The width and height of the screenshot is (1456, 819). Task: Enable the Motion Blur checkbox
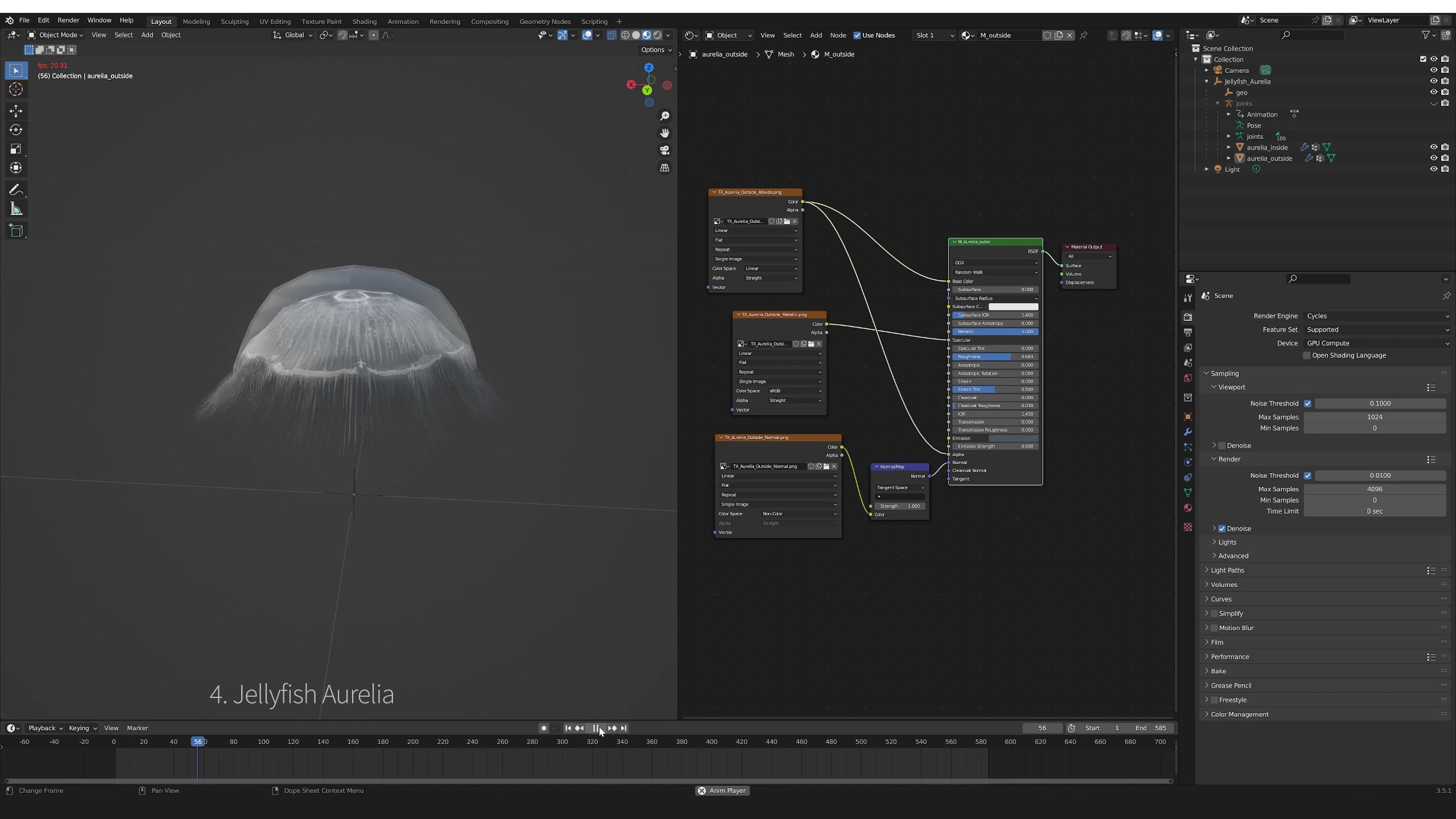tap(1214, 628)
